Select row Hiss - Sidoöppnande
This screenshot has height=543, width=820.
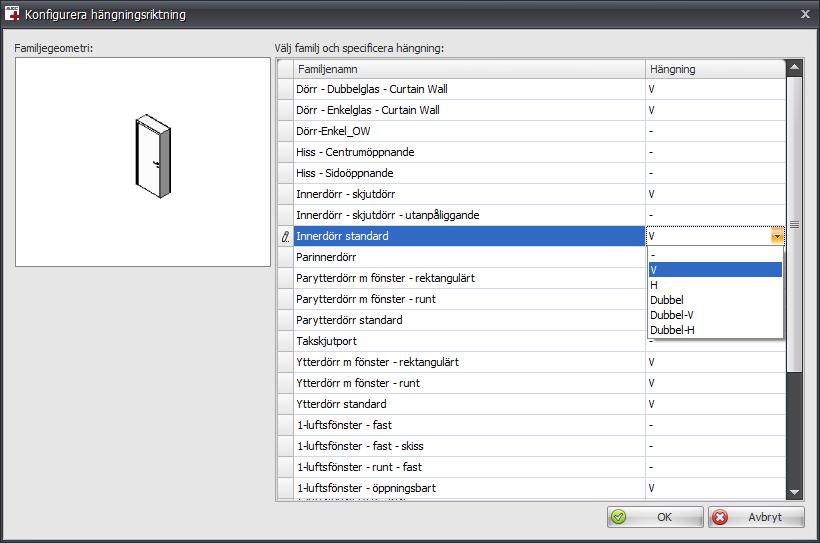(469, 173)
